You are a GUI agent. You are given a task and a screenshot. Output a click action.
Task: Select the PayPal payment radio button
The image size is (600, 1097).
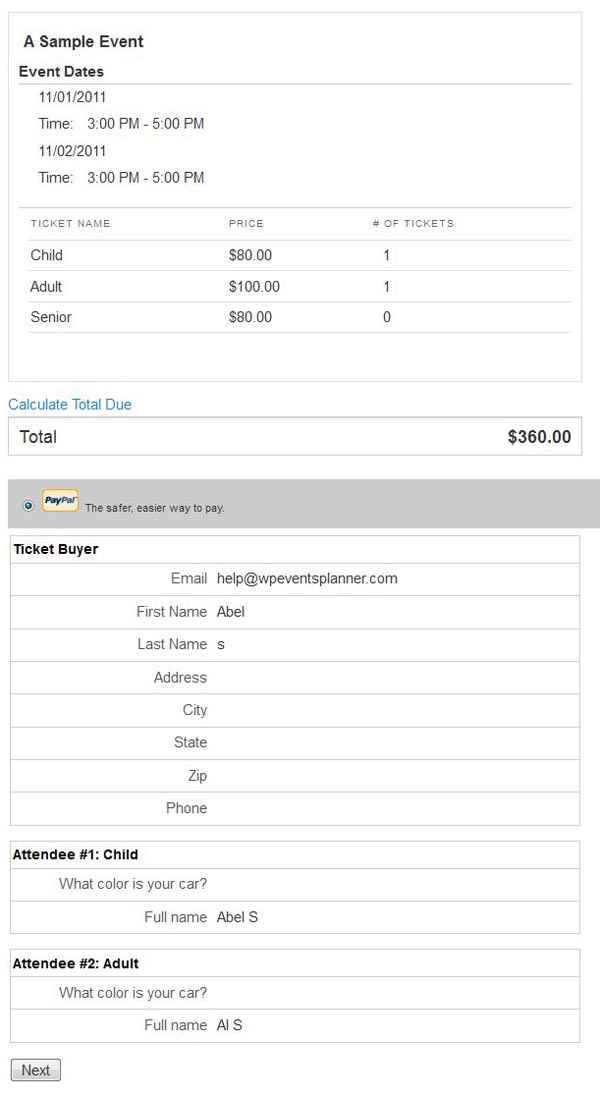tap(28, 506)
